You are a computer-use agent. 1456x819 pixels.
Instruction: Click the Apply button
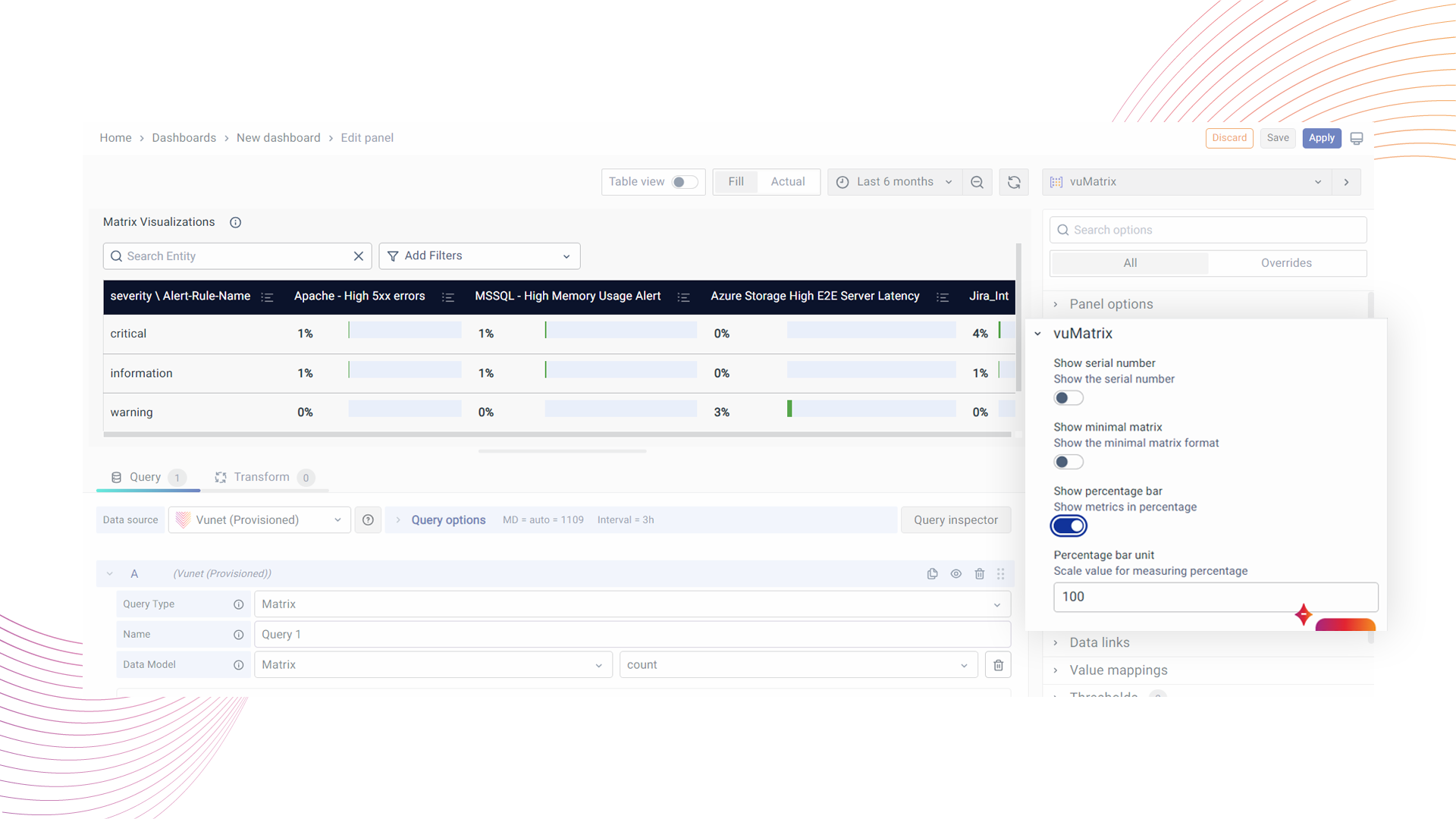click(x=1321, y=138)
